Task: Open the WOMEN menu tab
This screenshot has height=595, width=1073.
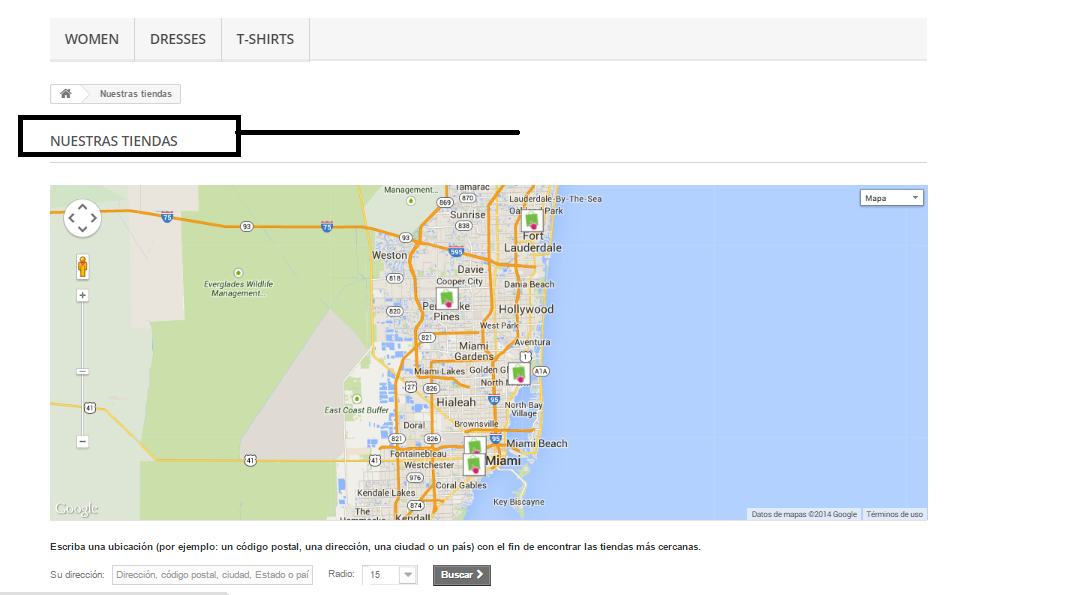Action: (x=92, y=40)
